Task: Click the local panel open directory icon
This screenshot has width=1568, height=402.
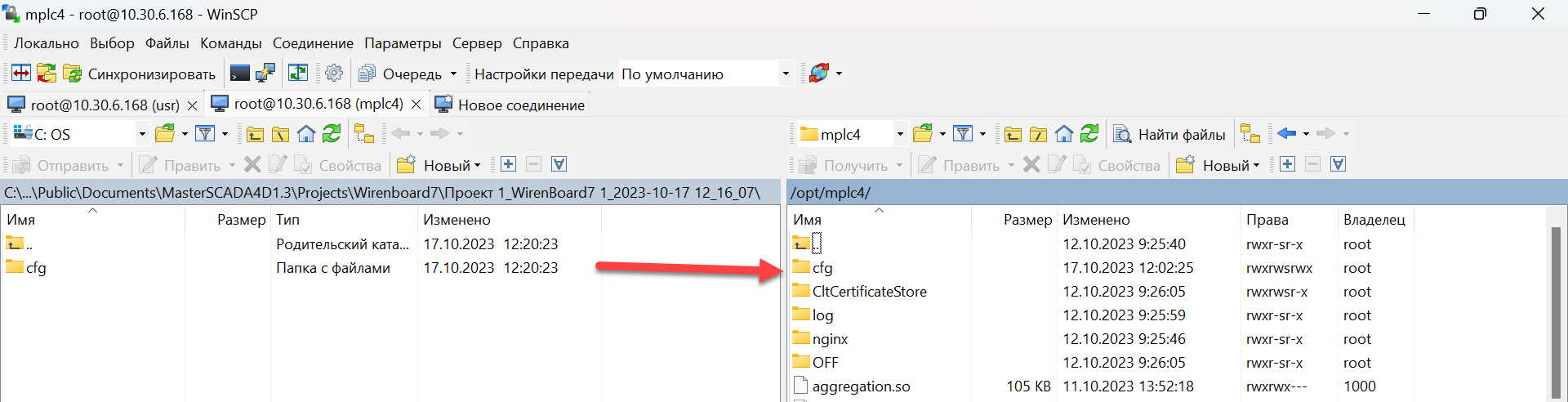Action: click(x=166, y=133)
